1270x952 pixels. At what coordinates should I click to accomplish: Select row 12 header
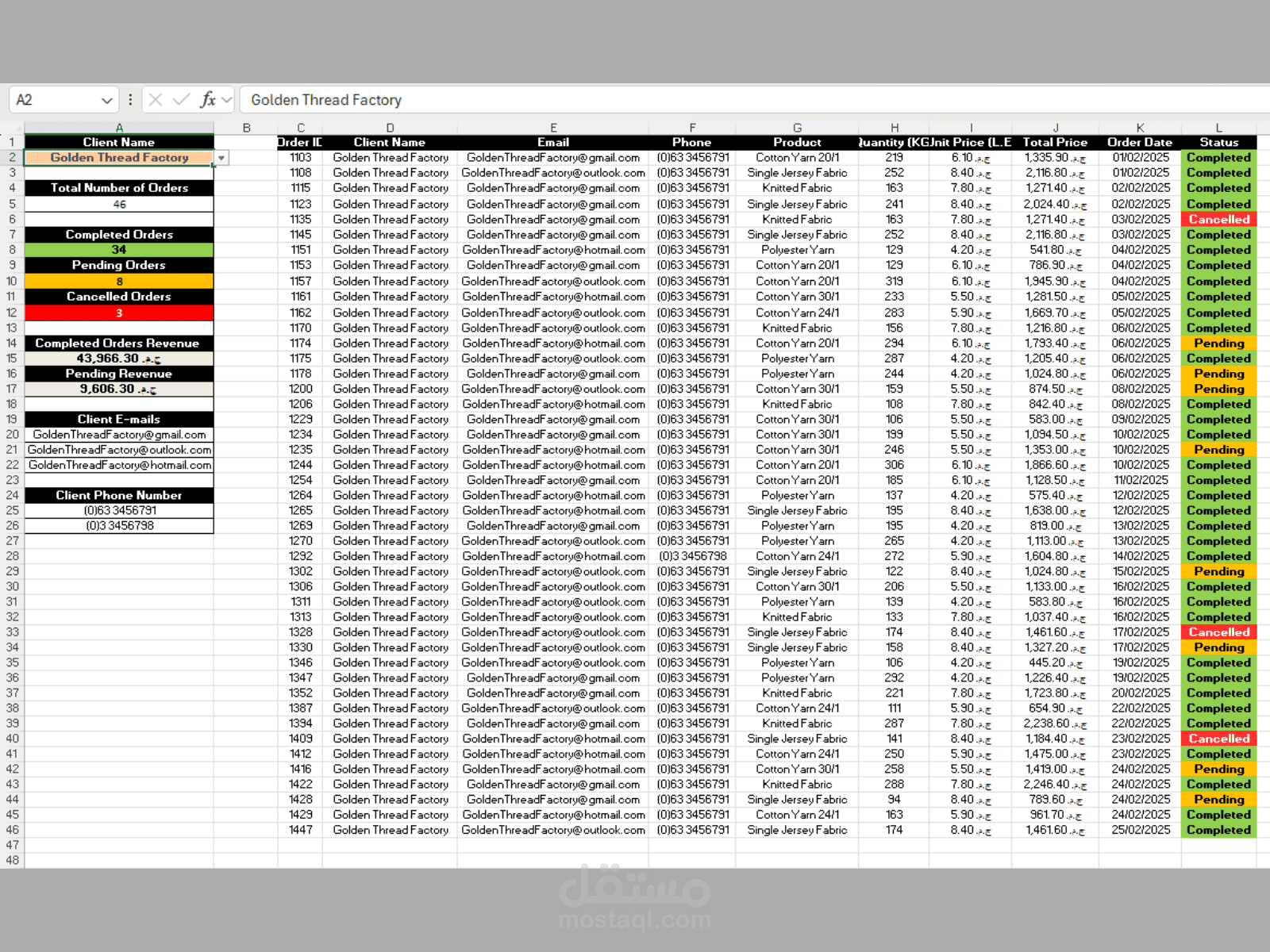[13, 313]
